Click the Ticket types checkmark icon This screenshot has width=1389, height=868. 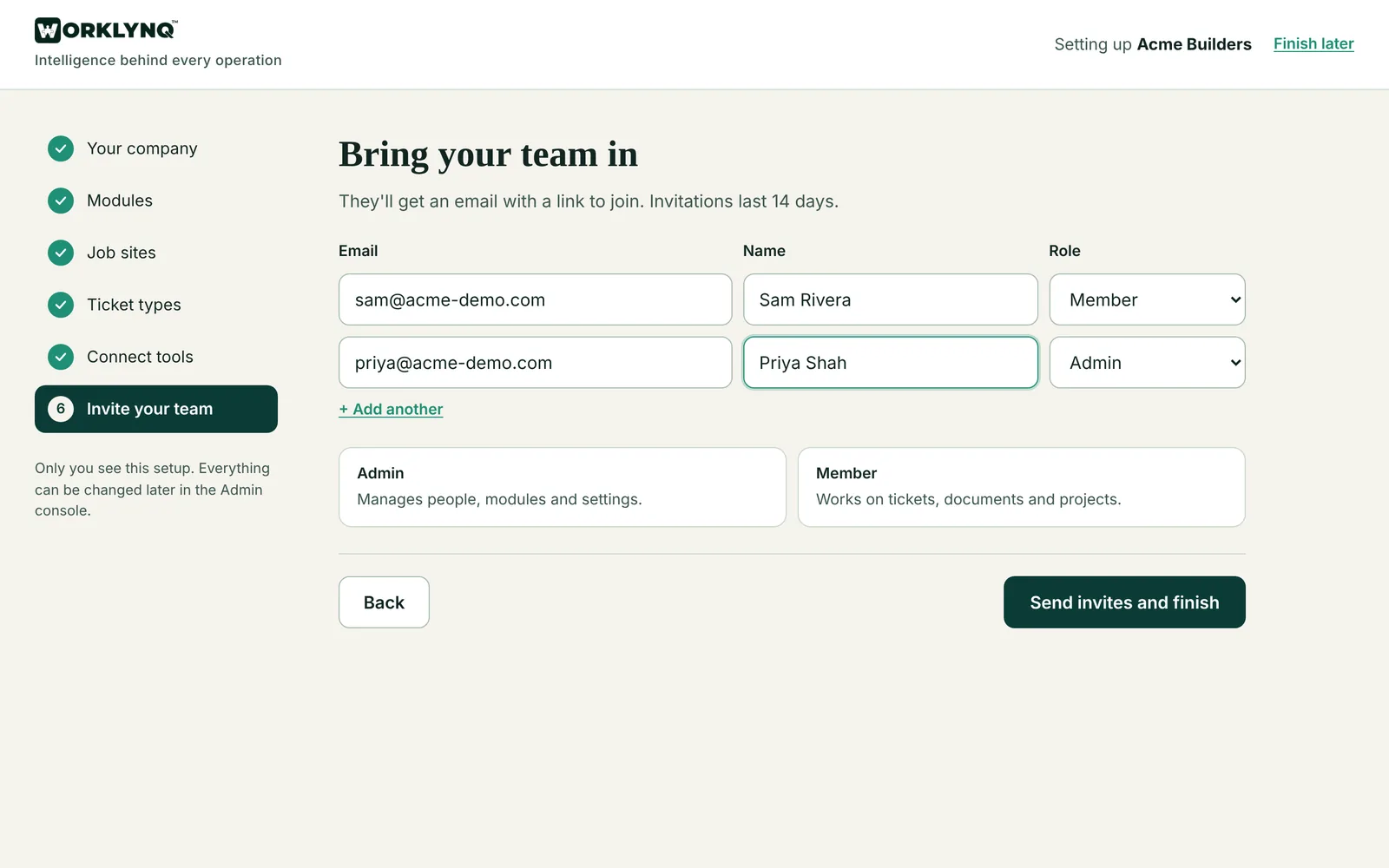pyautogui.click(x=61, y=305)
